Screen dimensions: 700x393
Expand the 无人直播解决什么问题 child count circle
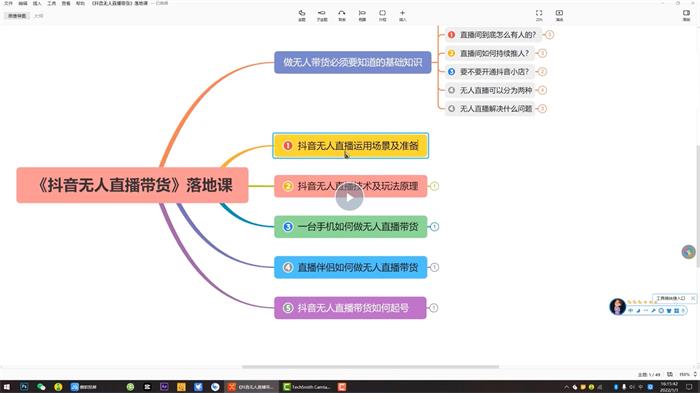pyautogui.click(x=542, y=109)
